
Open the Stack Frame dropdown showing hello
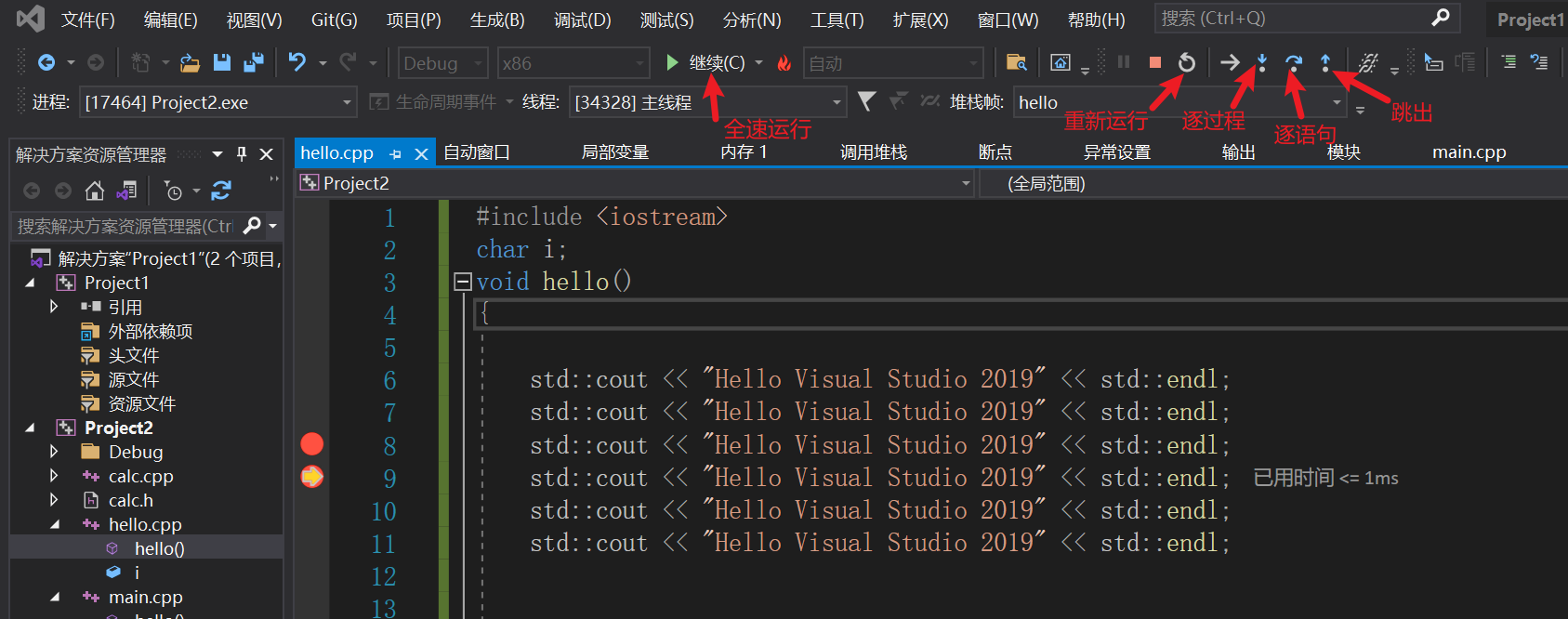tap(1180, 102)
